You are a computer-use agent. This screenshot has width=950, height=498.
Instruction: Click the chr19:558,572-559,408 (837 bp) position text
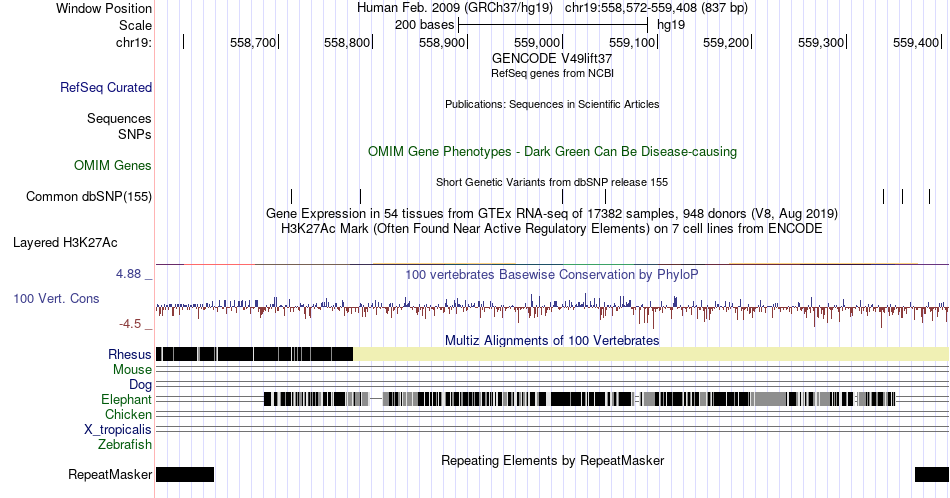click(x=656, y=8)
